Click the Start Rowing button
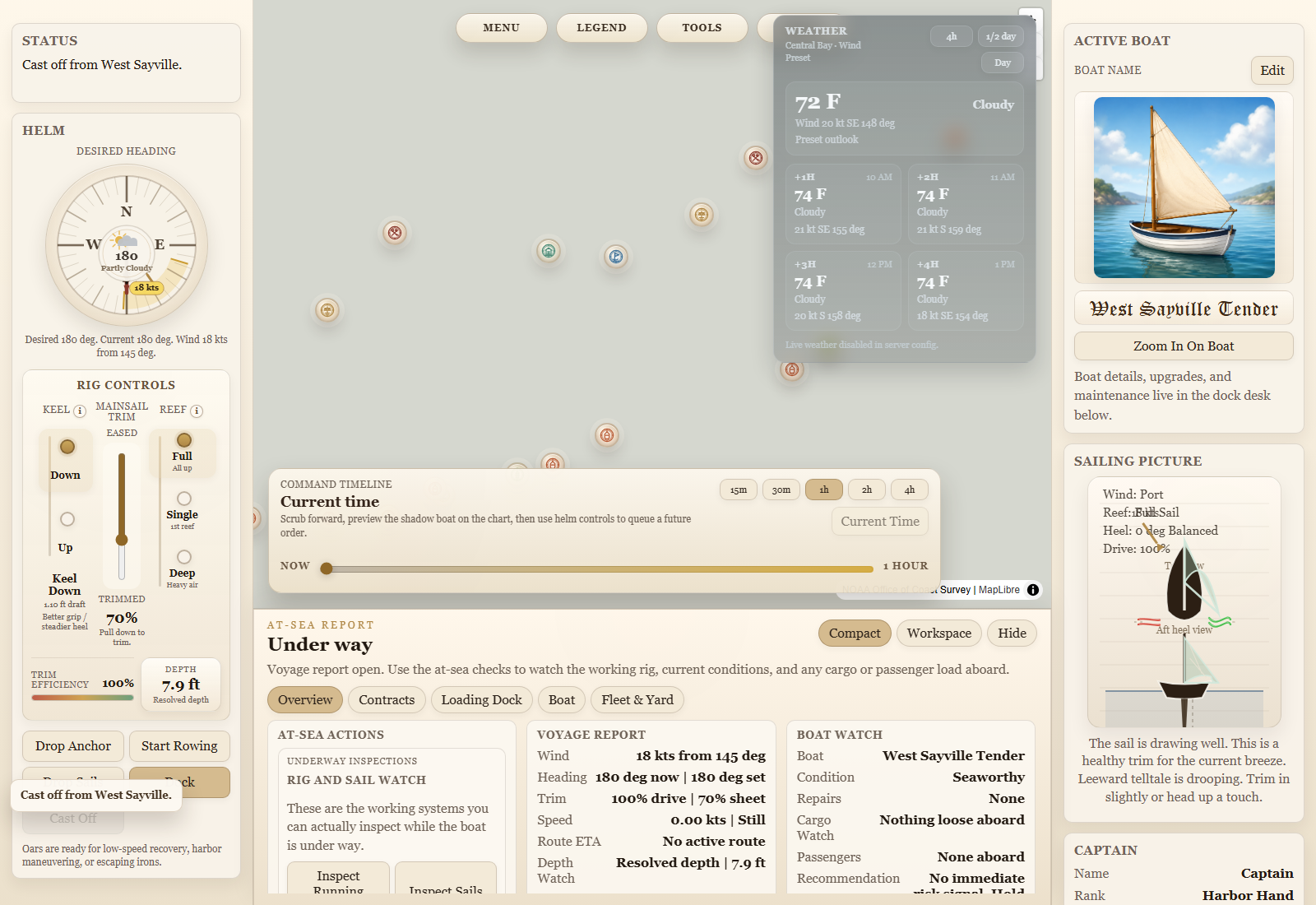The width and height of the screenshot is (1316, 905). click(179, 746)
